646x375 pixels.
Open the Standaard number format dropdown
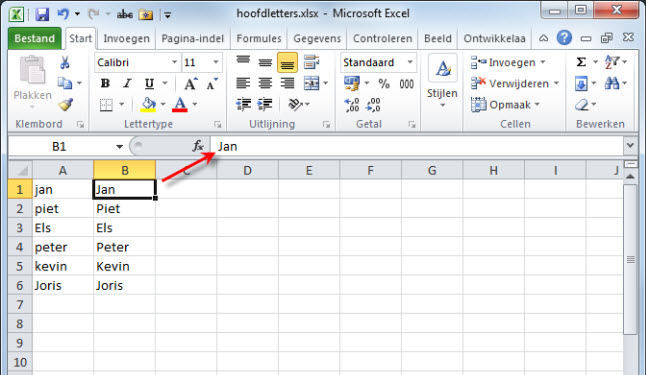[x=410, y=62]
